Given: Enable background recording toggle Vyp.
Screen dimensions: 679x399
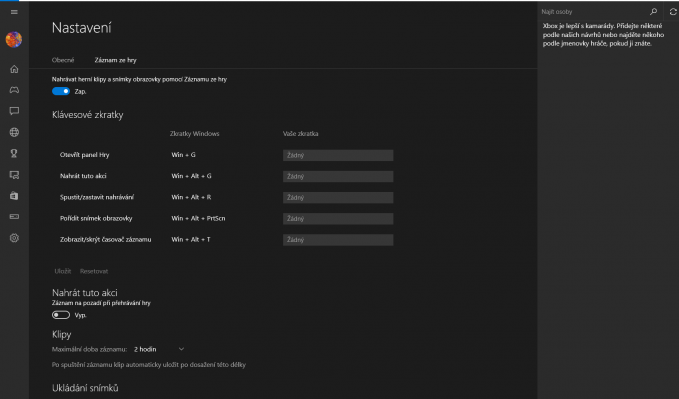Looking at the screenshot, I should click(x=61, y=315).
